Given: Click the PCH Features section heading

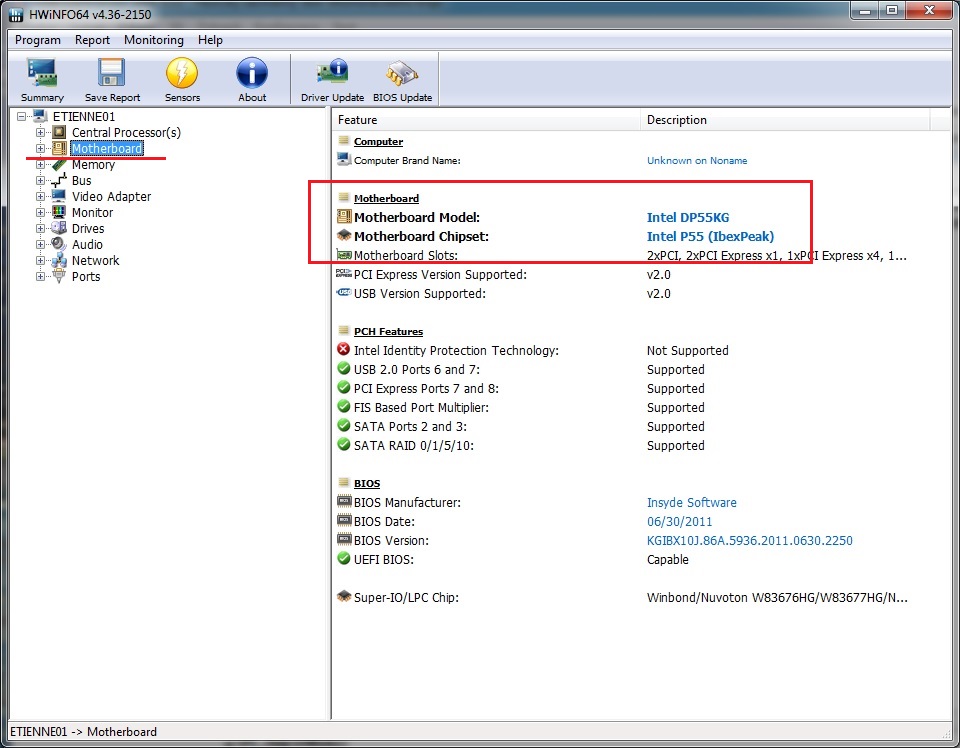Looking at the screenshot, I should tap(388, 331).
